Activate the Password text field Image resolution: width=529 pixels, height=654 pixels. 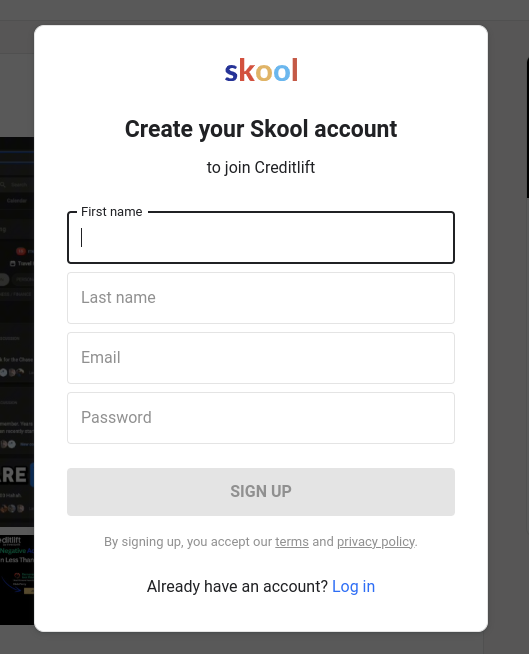tap(261, 418)
